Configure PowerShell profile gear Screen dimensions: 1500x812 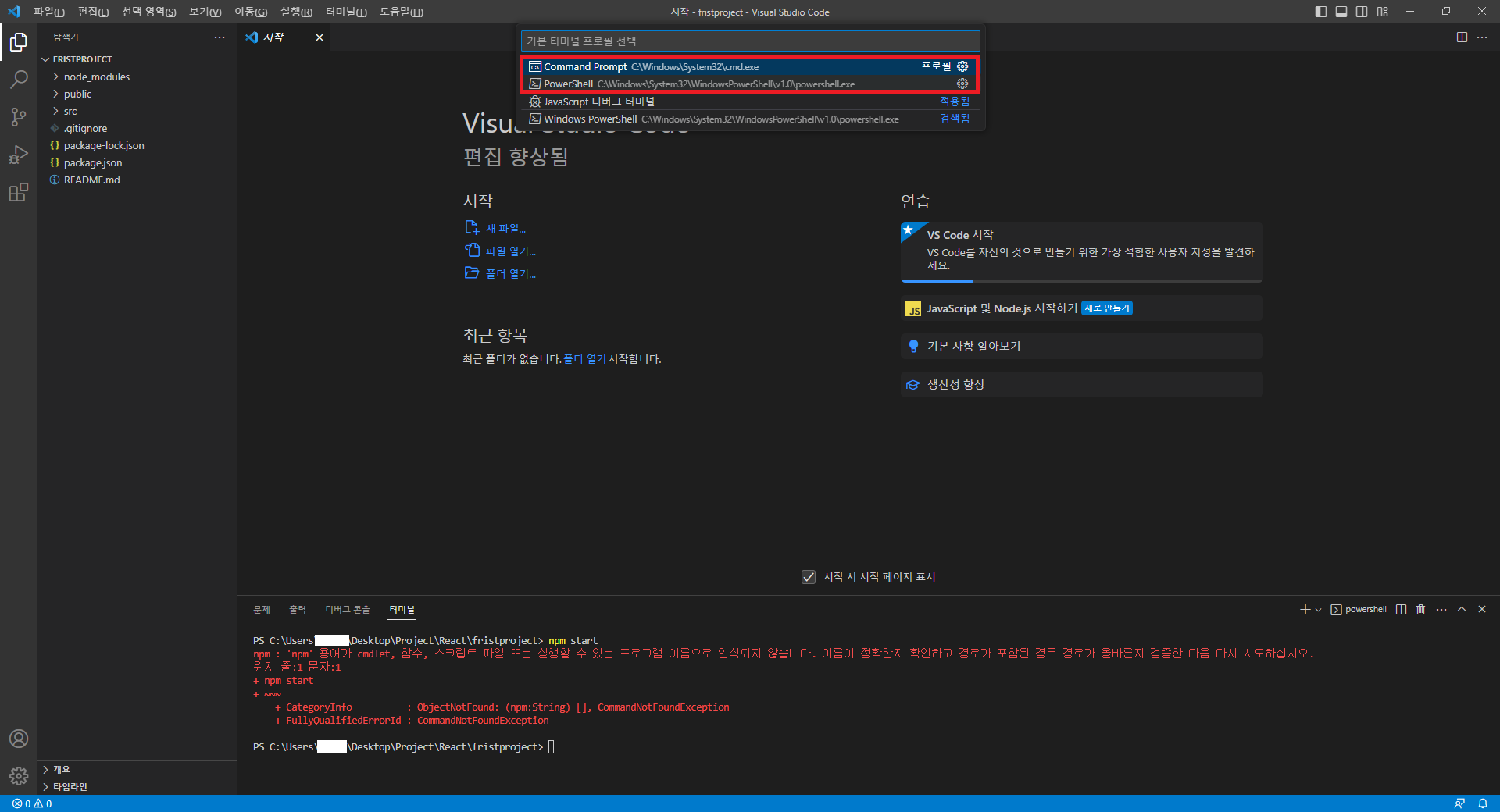point(962,84)
